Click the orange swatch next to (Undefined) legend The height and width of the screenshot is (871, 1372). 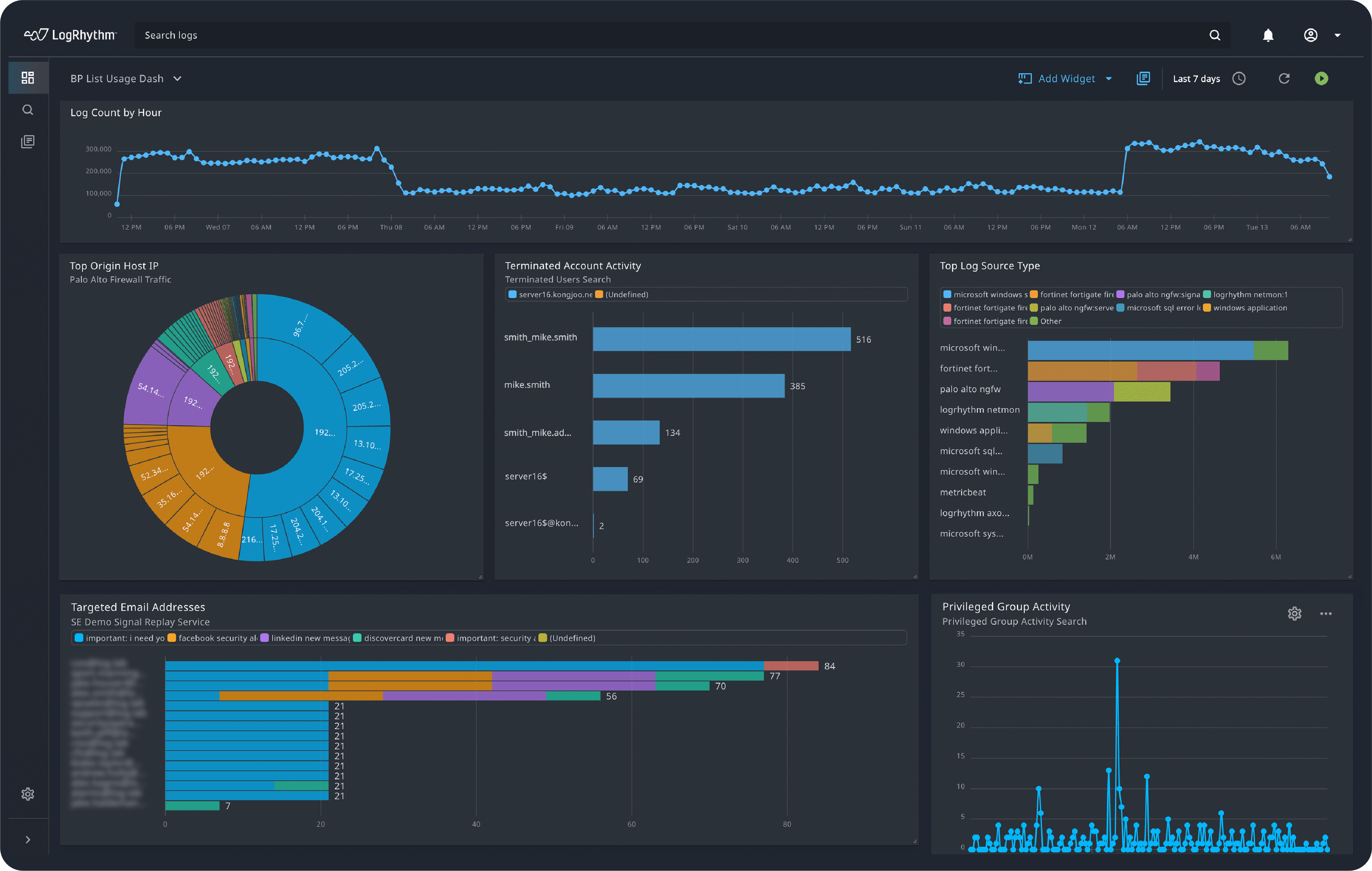pyautogui.click(x=599, y=295)
